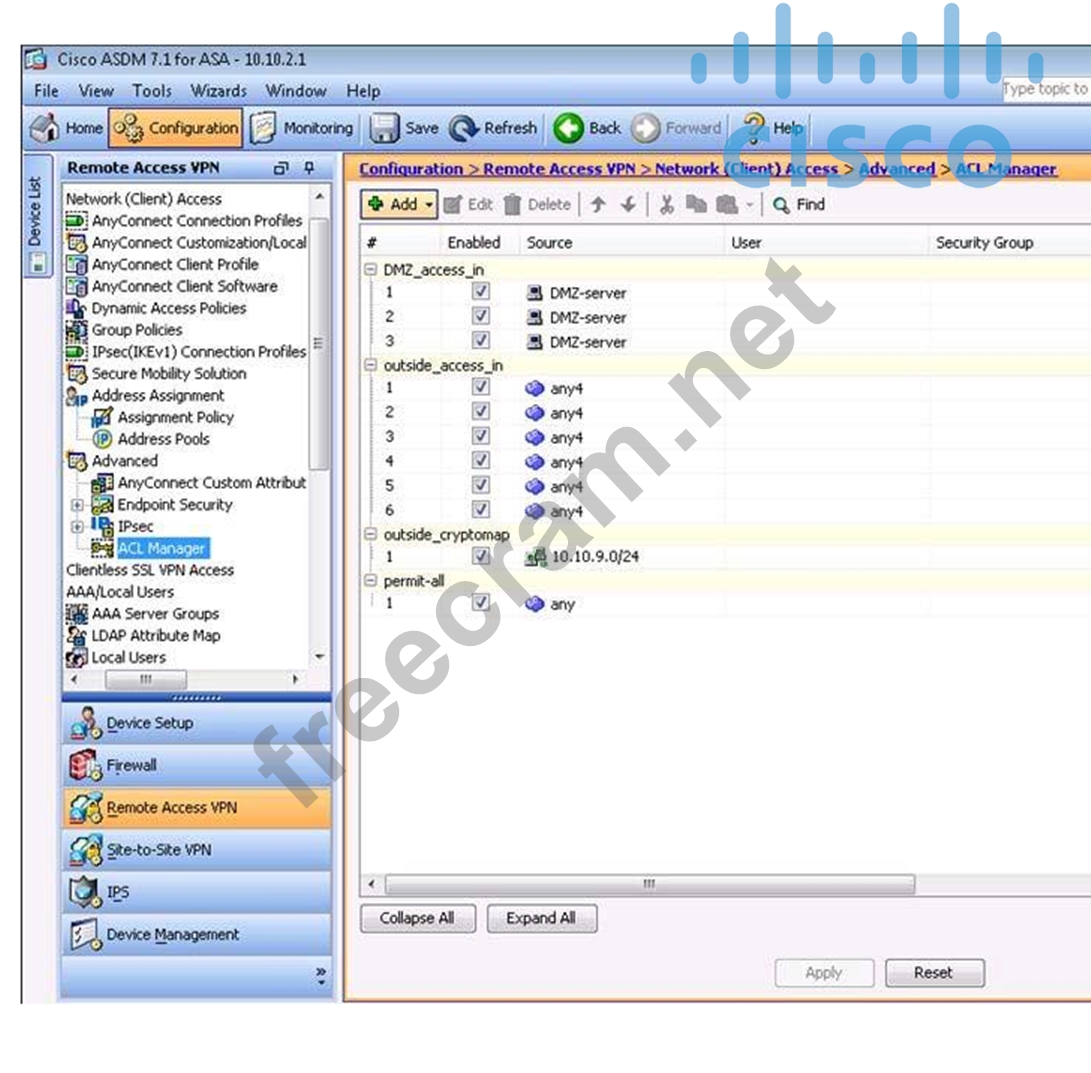The height and width of the screenshot is (1073, 1091).
Task: Open the Wizards menu
Action: 218,91
